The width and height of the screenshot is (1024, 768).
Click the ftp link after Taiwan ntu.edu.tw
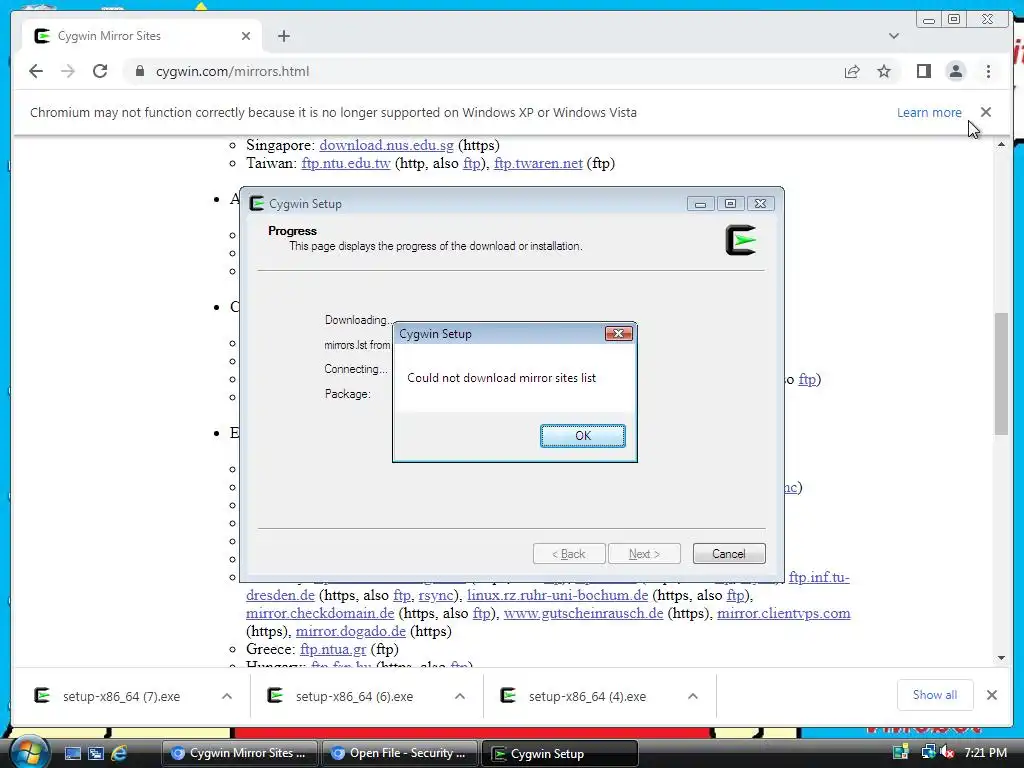click(472, 163)
